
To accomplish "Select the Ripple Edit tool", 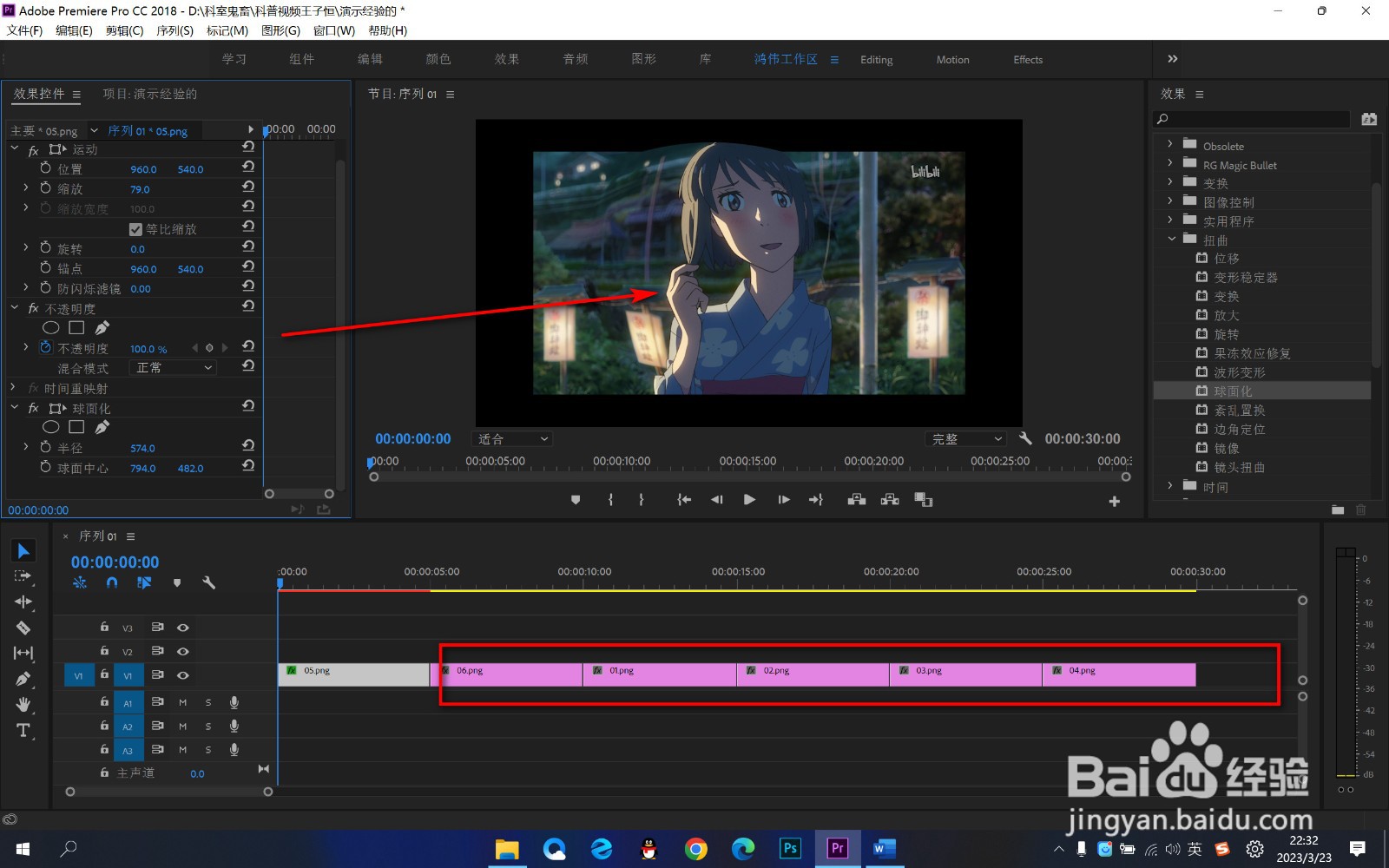I will (x=23, y=602).
